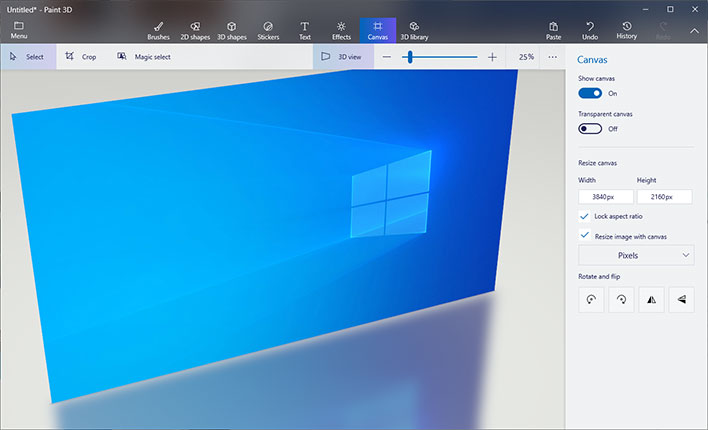Enable the Transparent canvas toggle

pyautogui.click(x=590, y=129)
